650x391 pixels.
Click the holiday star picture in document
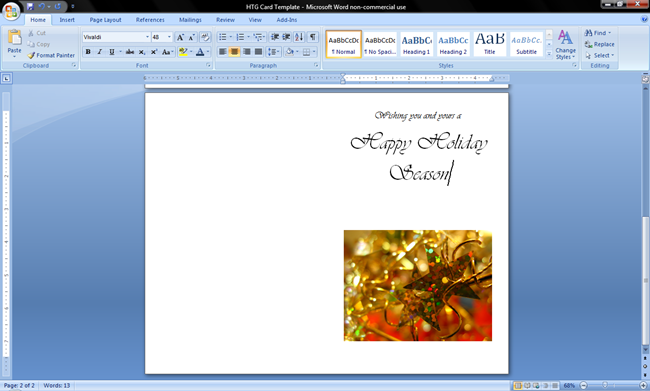[x=418, y=286]
